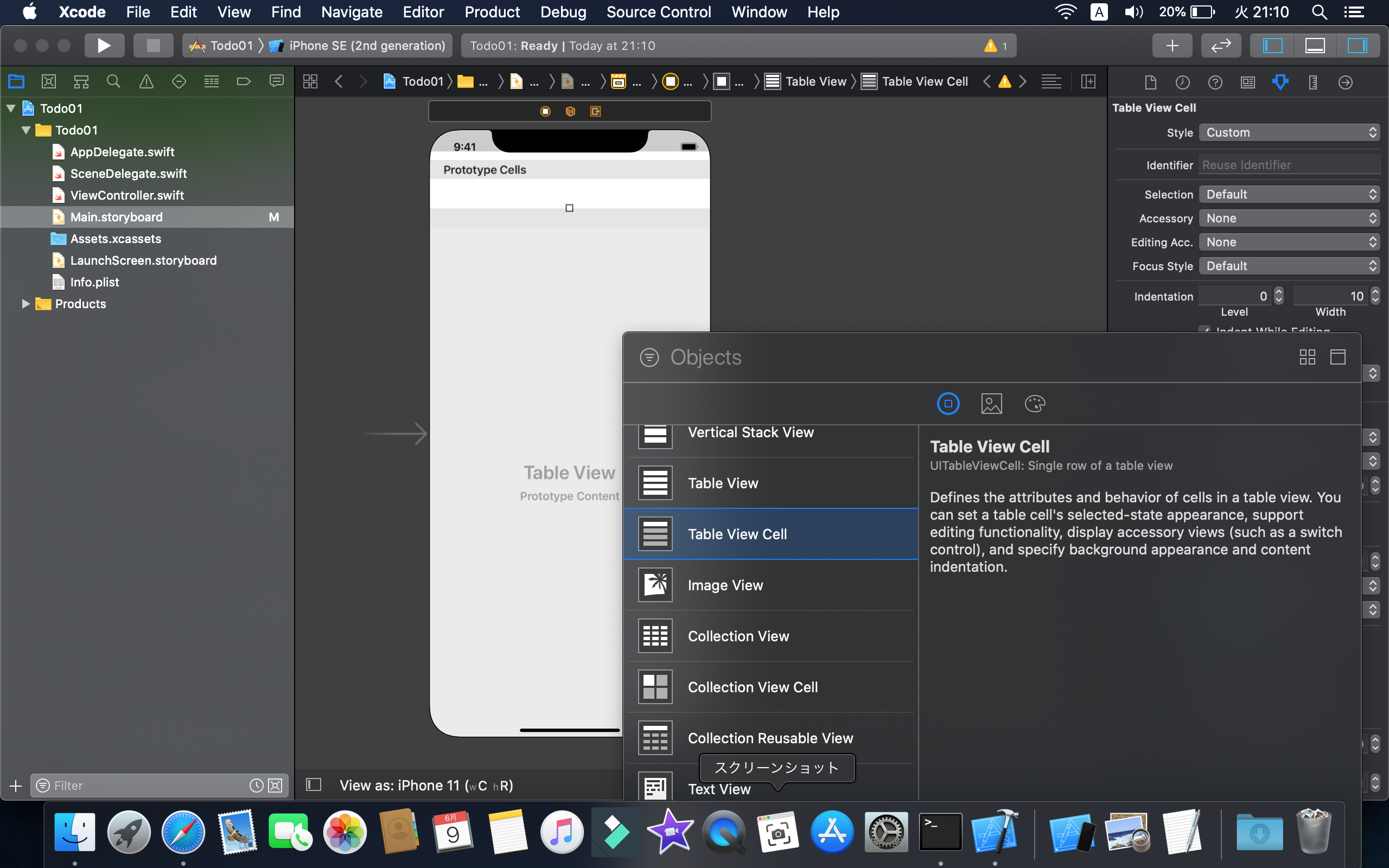
Task: Show the color palette library tab
Action: (1034, 404)
